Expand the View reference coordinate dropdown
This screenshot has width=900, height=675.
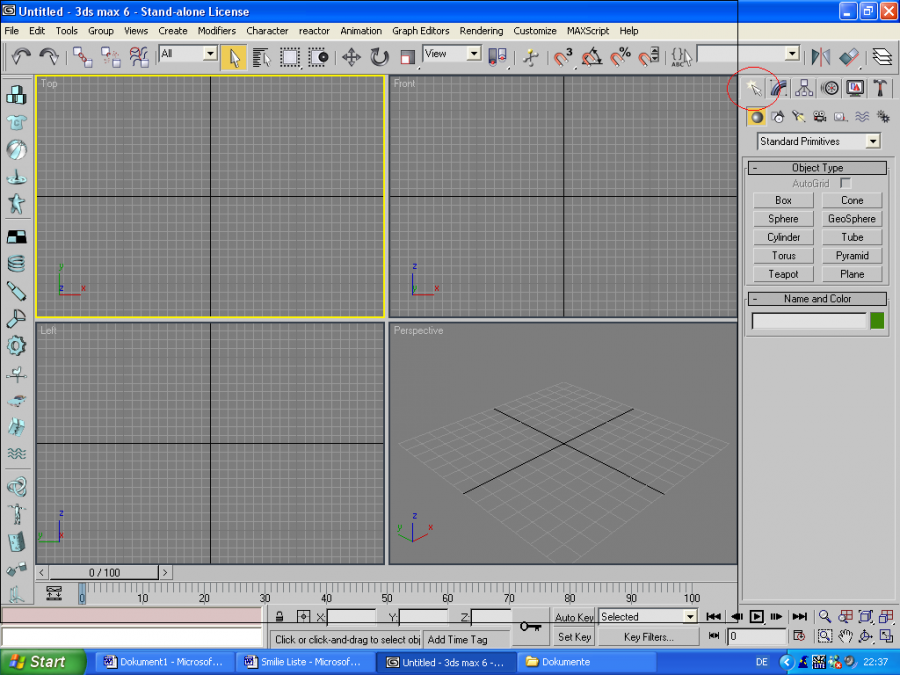[452, 54]
